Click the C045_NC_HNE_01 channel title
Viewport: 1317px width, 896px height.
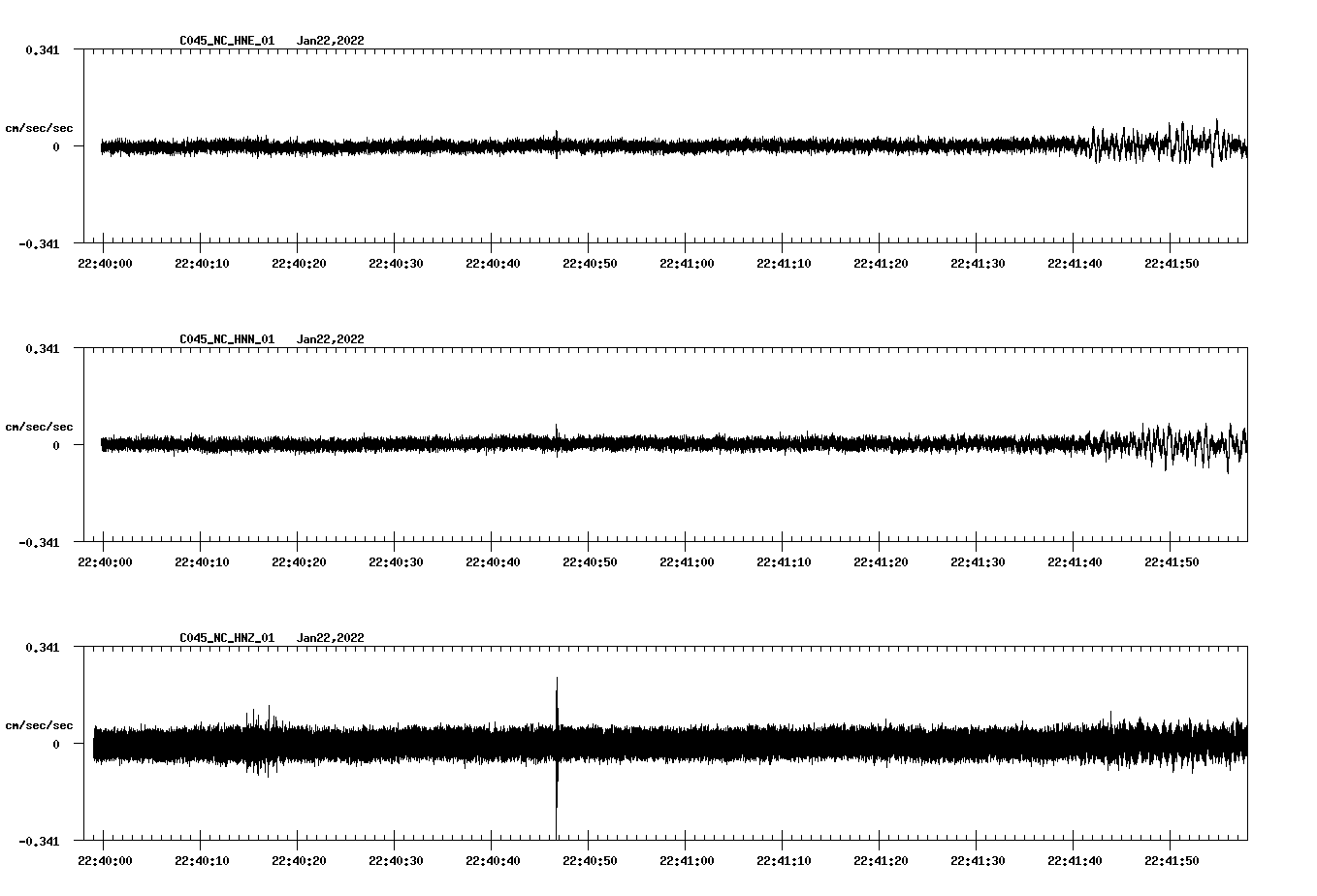pos(227,41)
